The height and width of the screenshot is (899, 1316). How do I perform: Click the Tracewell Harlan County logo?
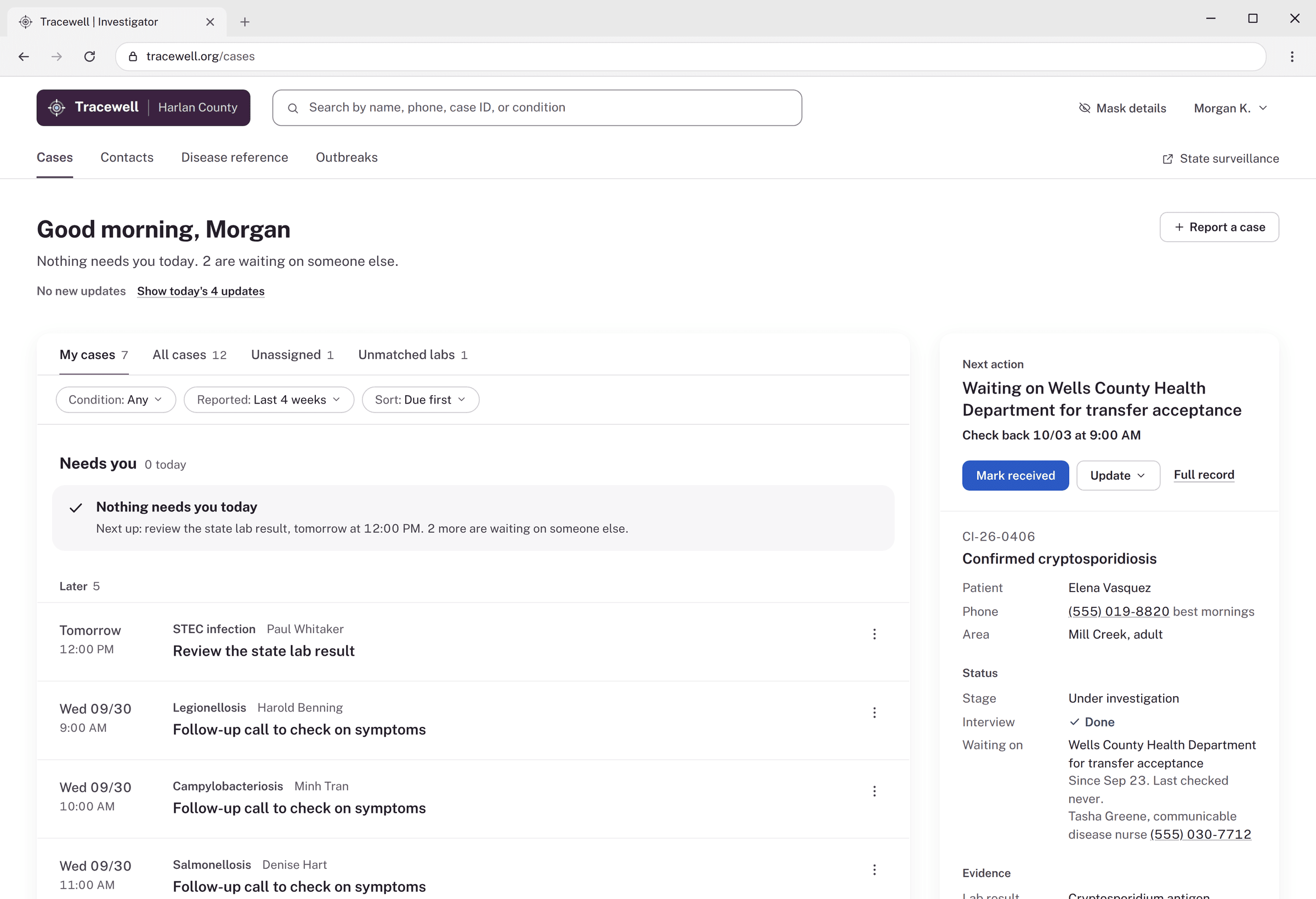[x=143, y=107]
